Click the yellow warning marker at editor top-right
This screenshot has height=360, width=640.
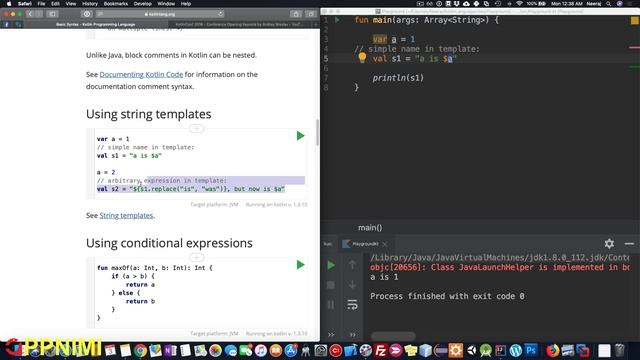[x=635, y=20]
